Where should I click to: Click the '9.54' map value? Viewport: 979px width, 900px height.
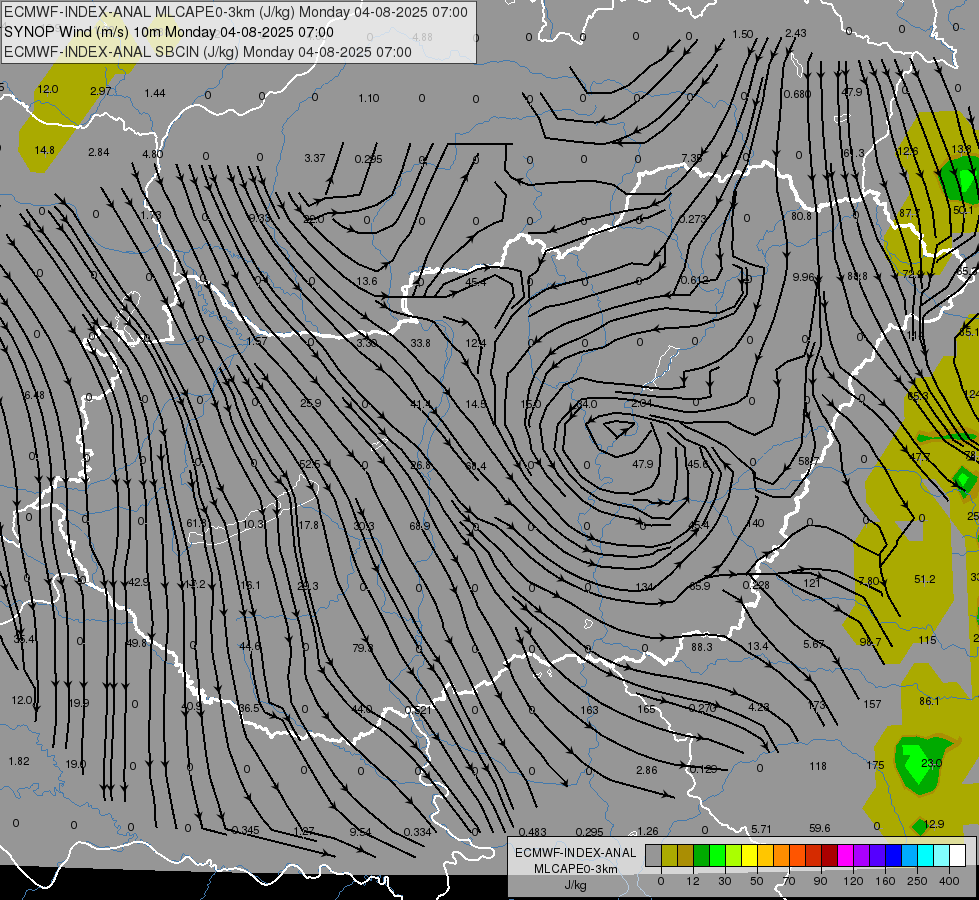360,831
